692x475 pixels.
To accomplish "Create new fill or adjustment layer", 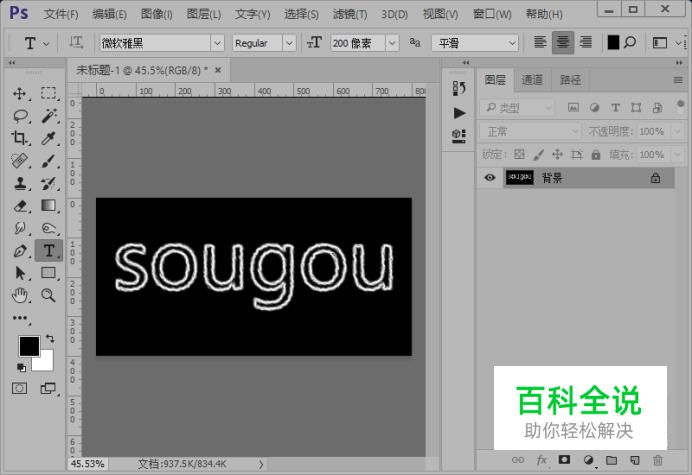I will click(588, 460).
